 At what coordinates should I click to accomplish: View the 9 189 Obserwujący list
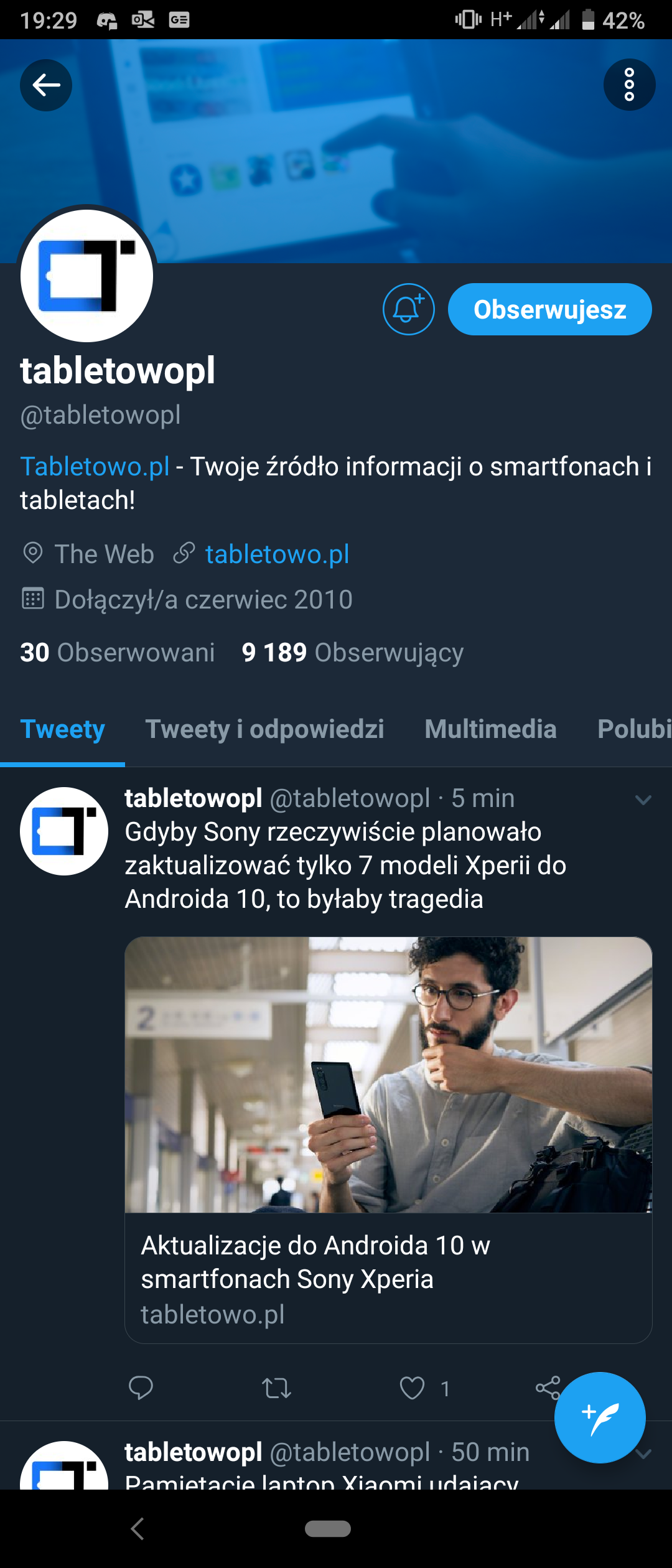(x=353, y=652)
